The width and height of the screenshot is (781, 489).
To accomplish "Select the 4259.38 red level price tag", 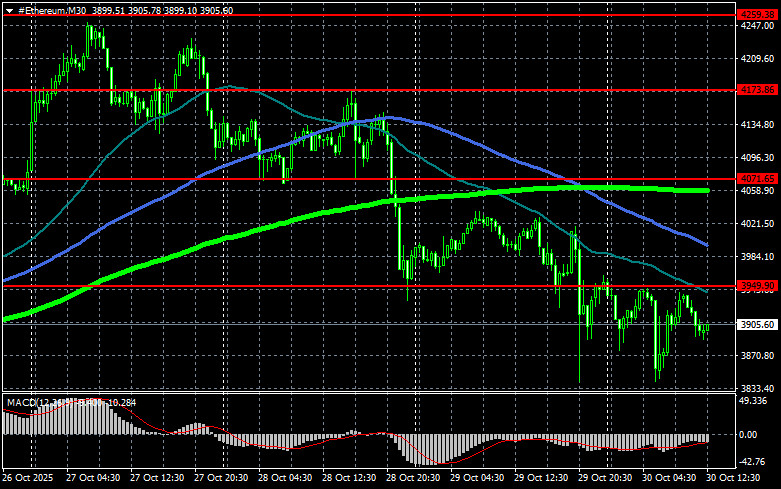I will [x=758, y=15].
